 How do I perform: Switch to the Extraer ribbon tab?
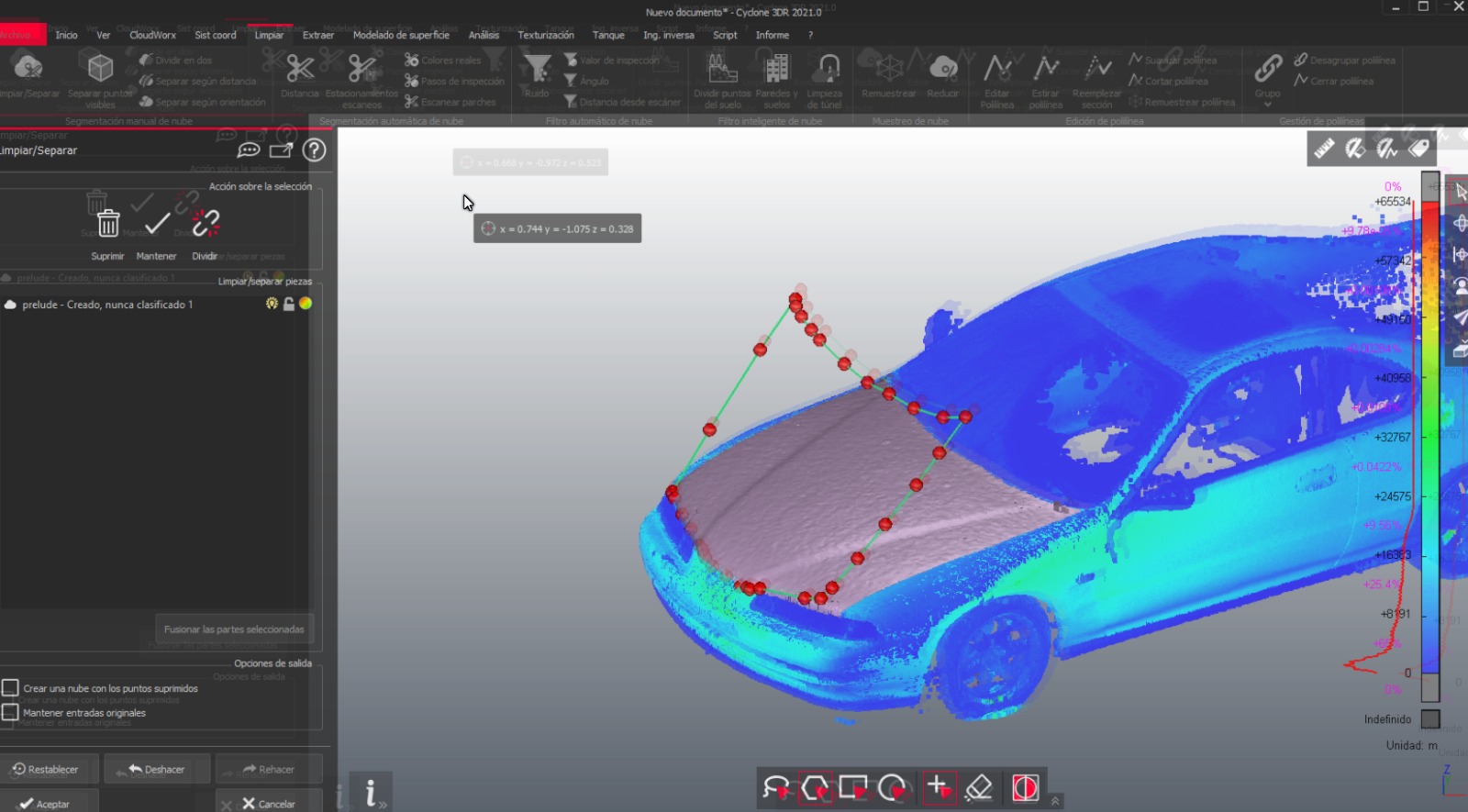tap(318, 35)
